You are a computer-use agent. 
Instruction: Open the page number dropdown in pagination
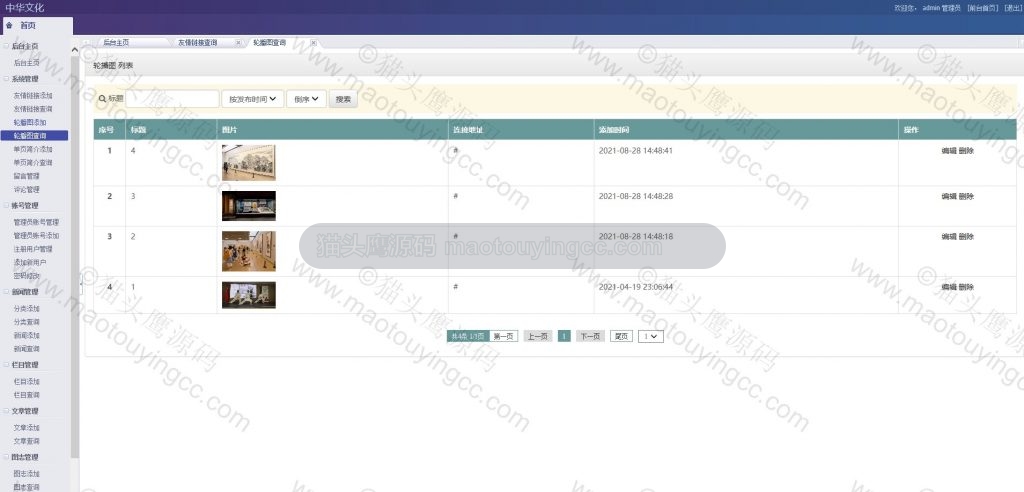[x=650, y=336]
